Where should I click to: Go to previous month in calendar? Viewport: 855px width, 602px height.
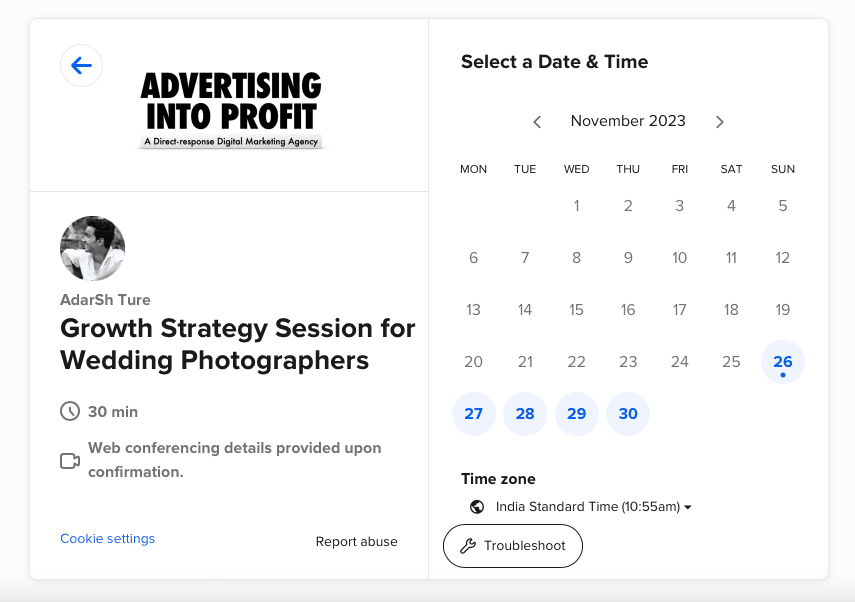point(537,122)
